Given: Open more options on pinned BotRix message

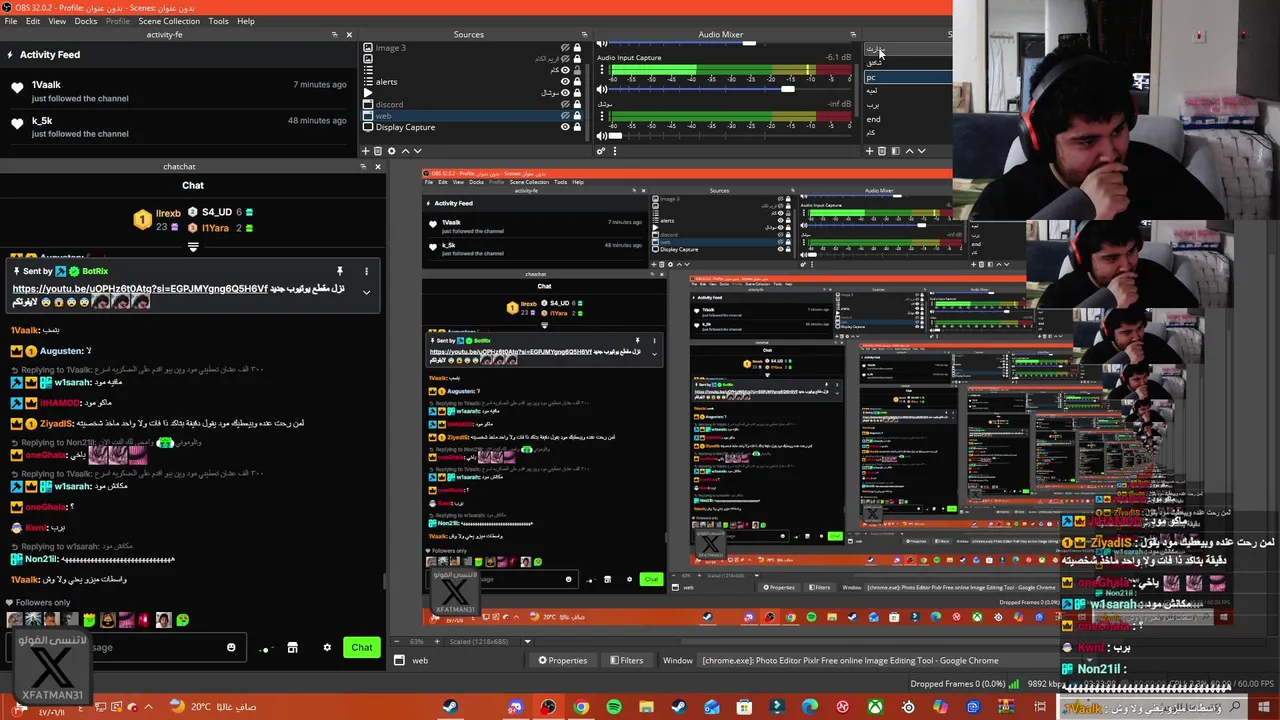Looking at the screenshot, I should (366, 271).
